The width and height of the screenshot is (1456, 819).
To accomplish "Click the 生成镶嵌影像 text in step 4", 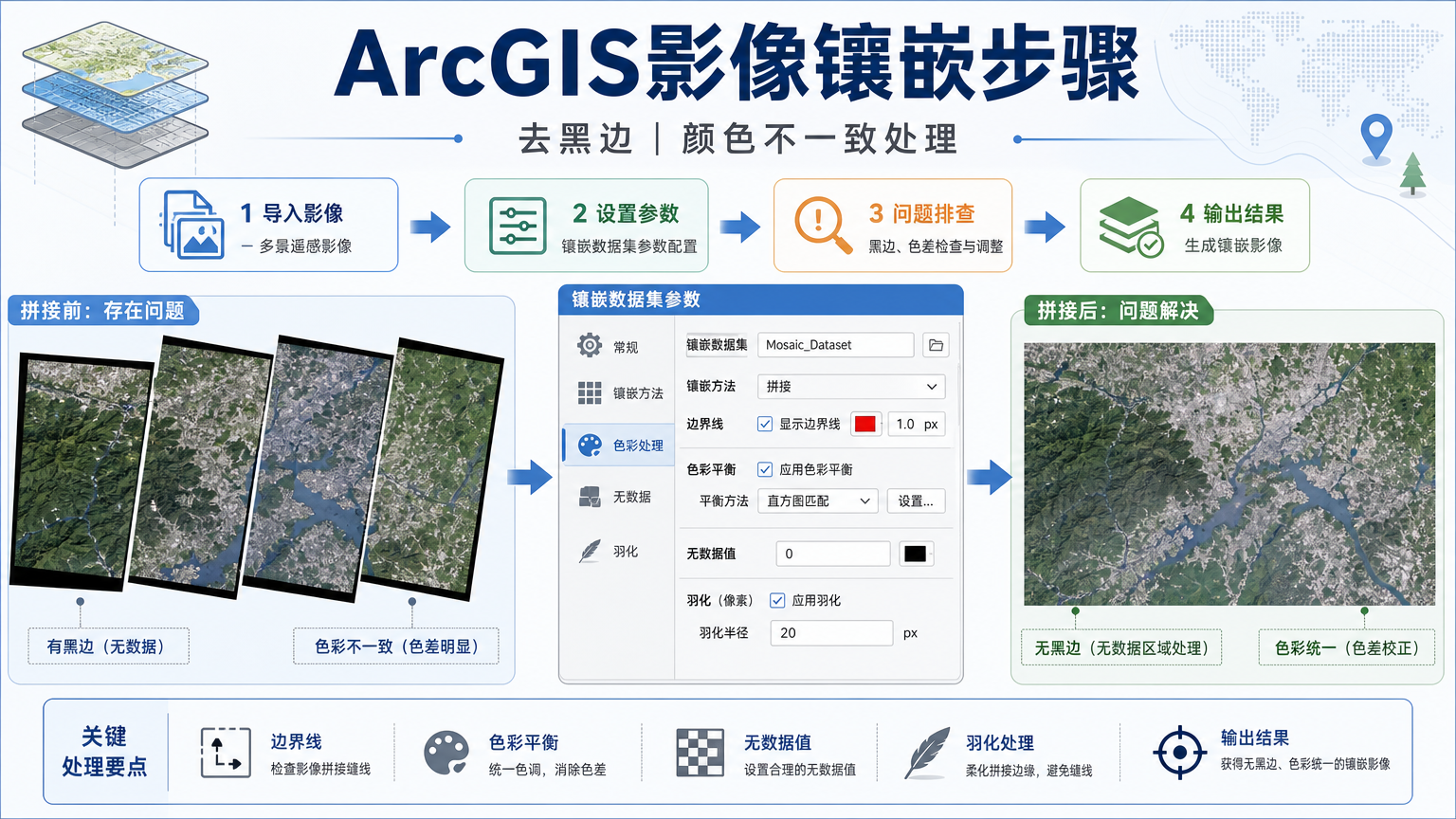I will click(1233, 245).
